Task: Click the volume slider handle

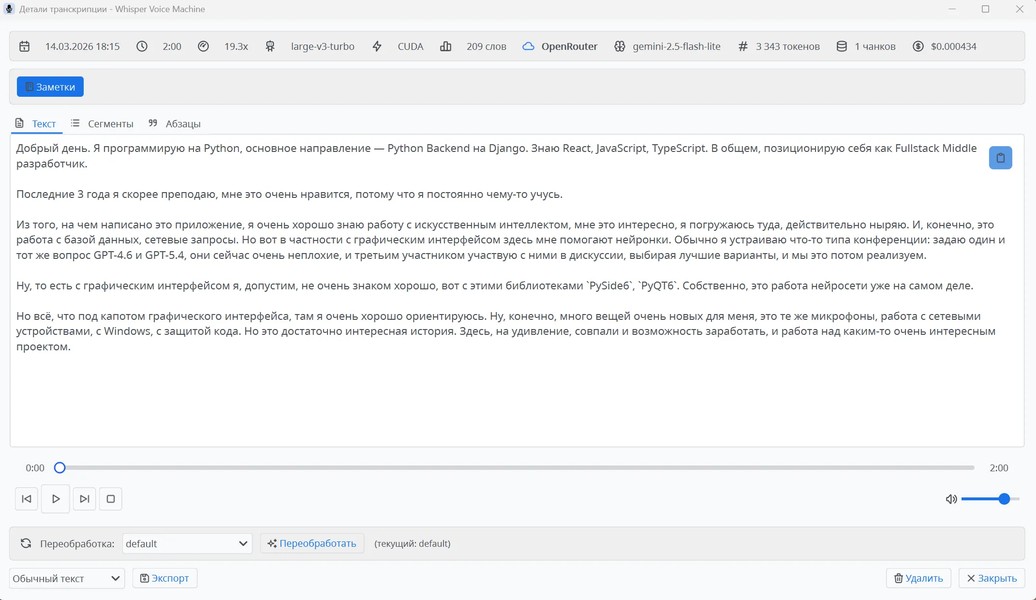Action: (x=1004, y=499)
